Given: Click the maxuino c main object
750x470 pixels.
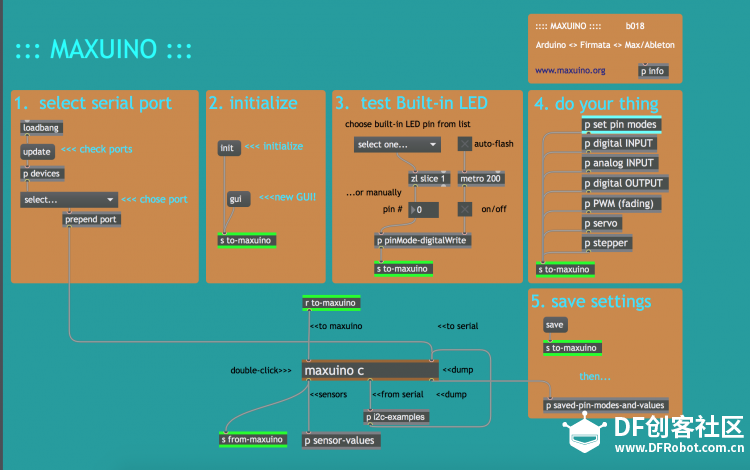Looking at the screenshot, I should 370,371.
